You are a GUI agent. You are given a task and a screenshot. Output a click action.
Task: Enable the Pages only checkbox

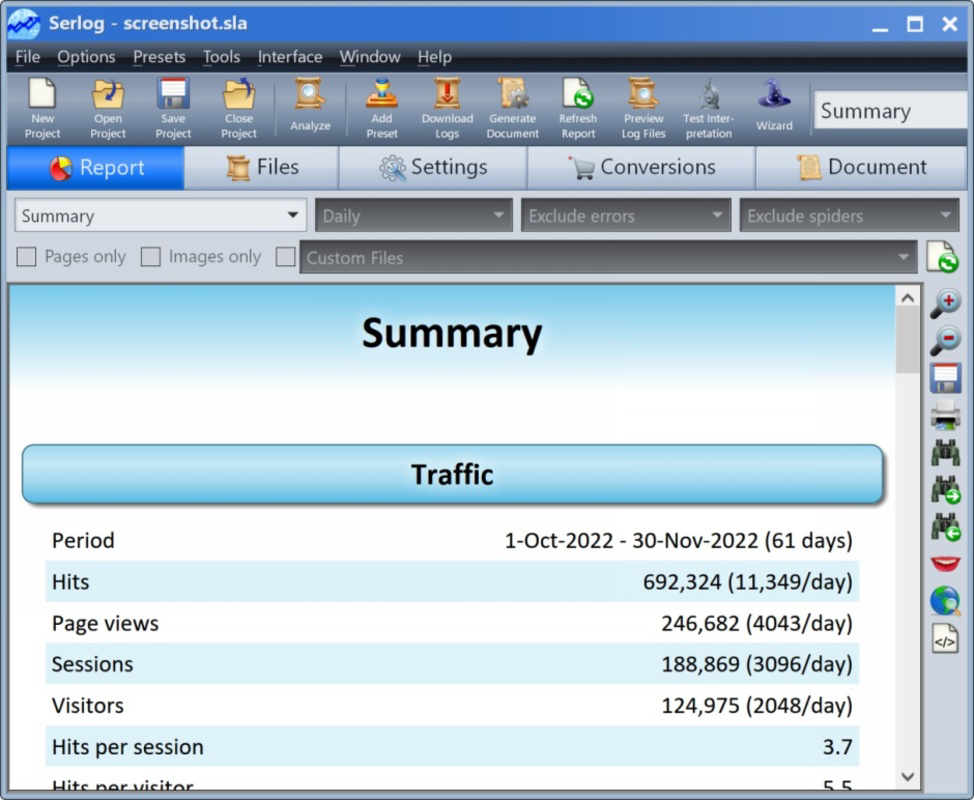(26, 257)
